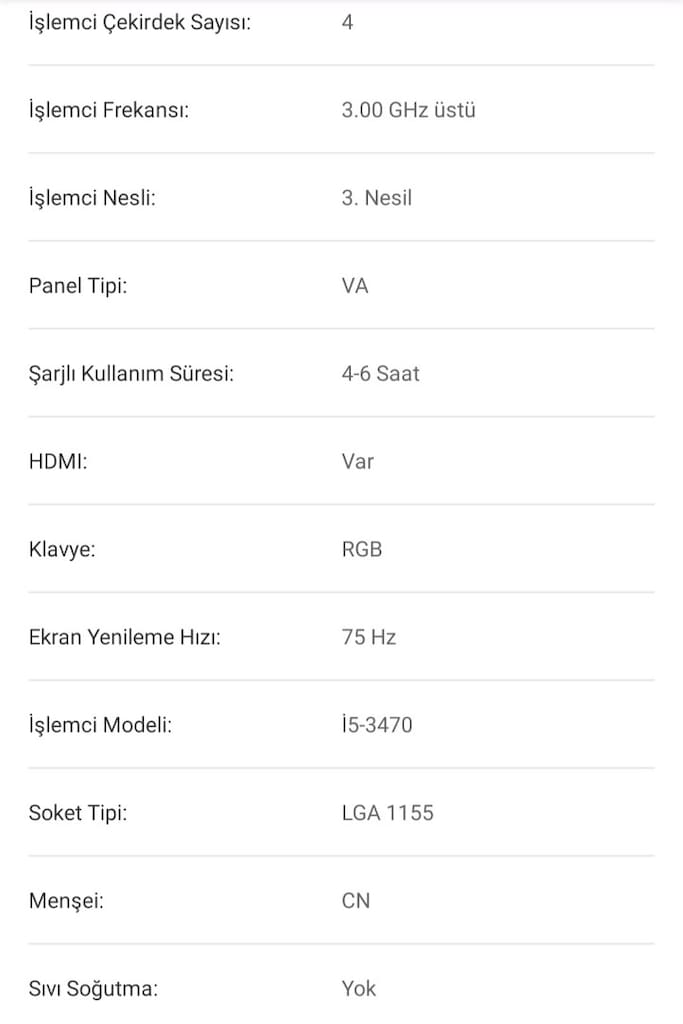The width and height of the screenshot is (683, 1024).
Task: Select the İşlemci Nesli label
Action: click(x=92, y=198)
